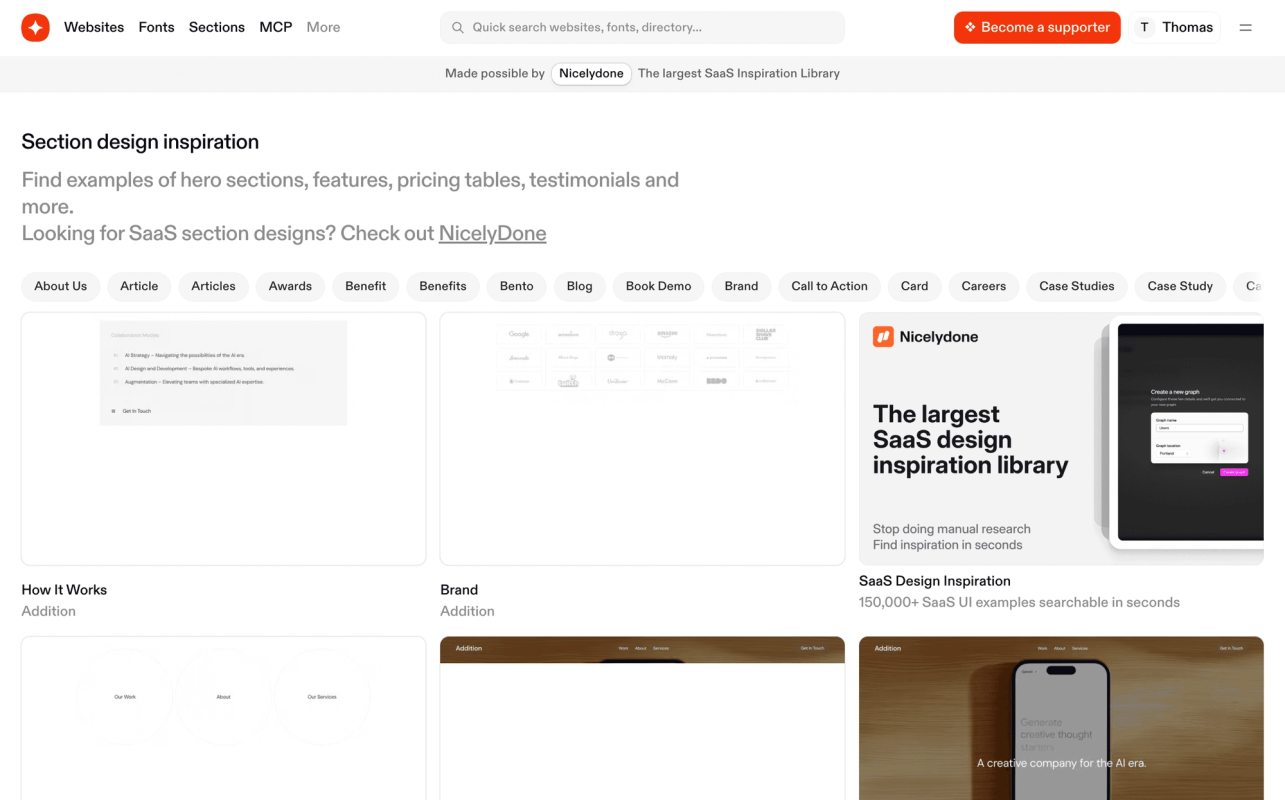This screenshot has width=1285, height=800.
Task: Go to Sections page
Action: pos(217,27)
